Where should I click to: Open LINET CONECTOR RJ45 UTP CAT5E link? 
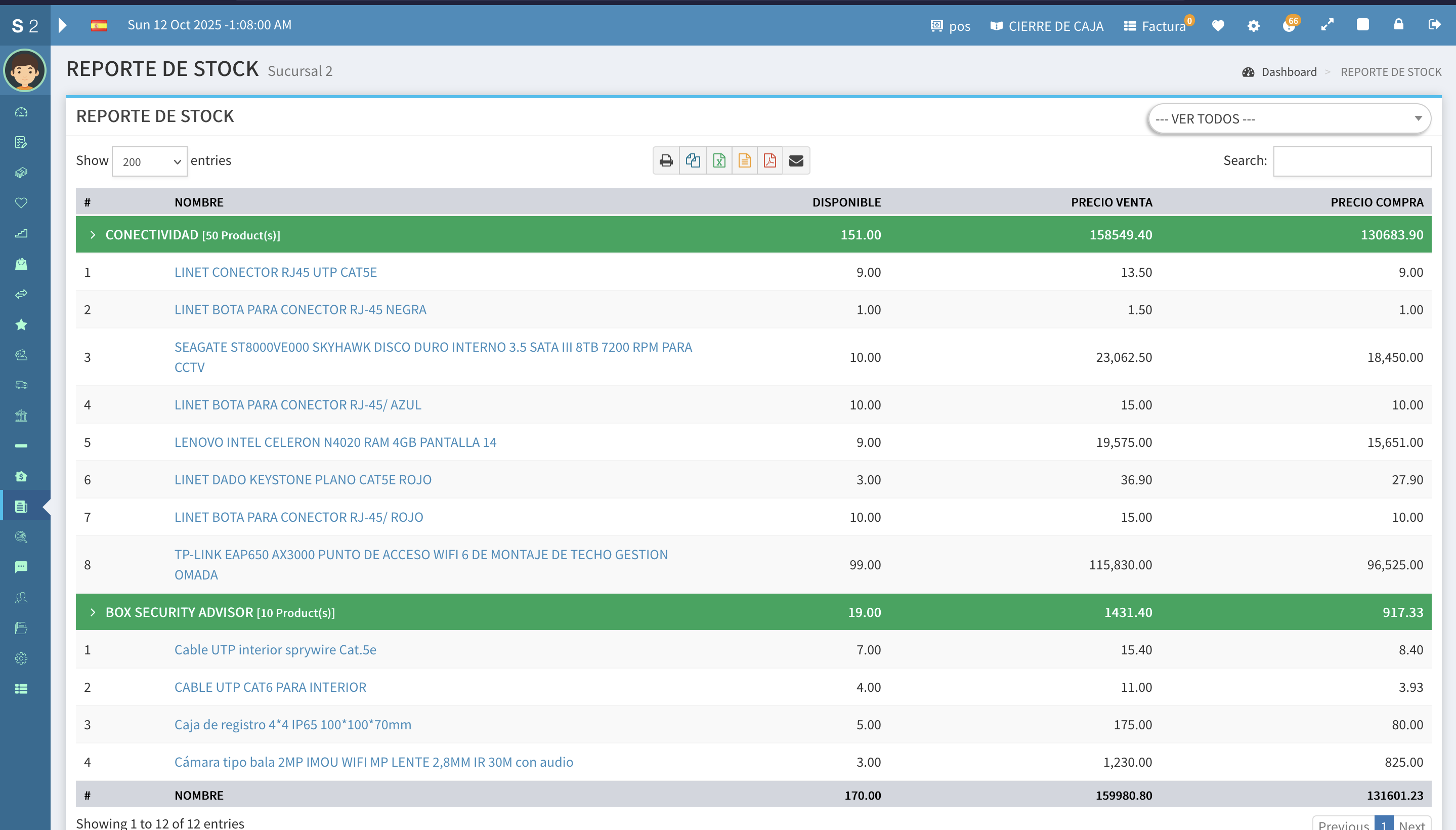[x=275, y=272]
